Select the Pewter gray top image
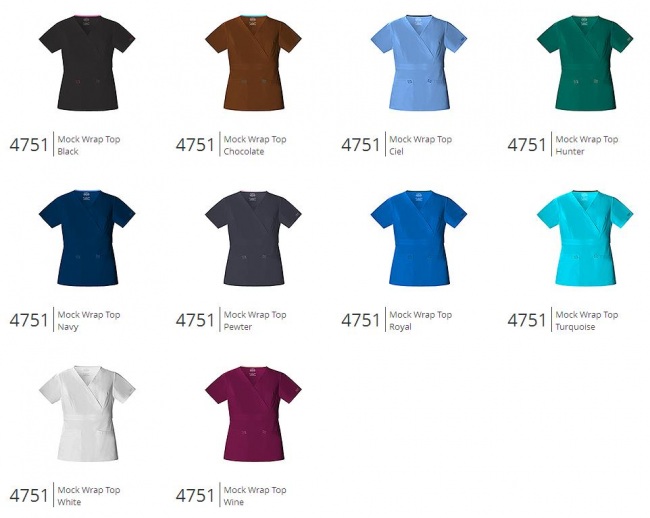Image resolution: width=650 pixels, height=518 pixels. click(253, 238)
